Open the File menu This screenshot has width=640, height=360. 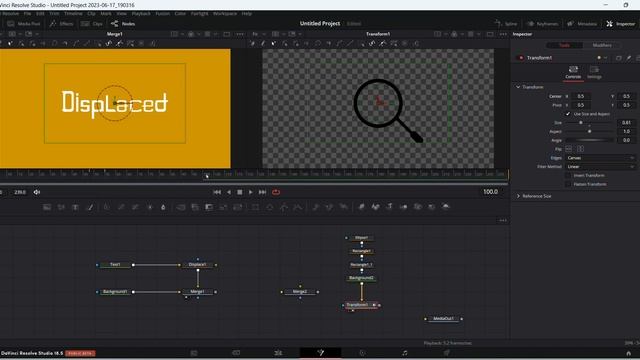pyautogui.click(x=27, y=13)
